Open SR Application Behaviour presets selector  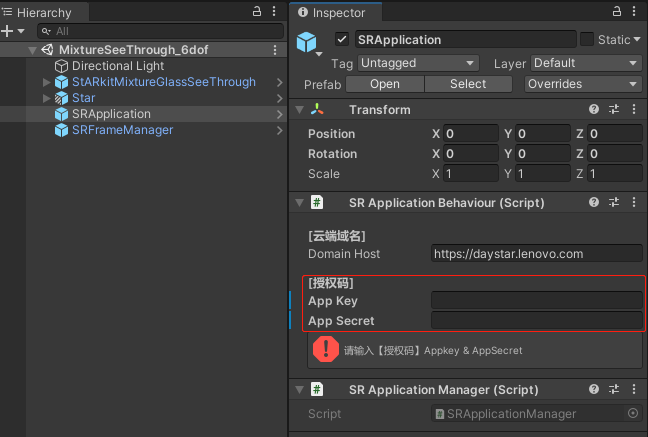[614, 202]
